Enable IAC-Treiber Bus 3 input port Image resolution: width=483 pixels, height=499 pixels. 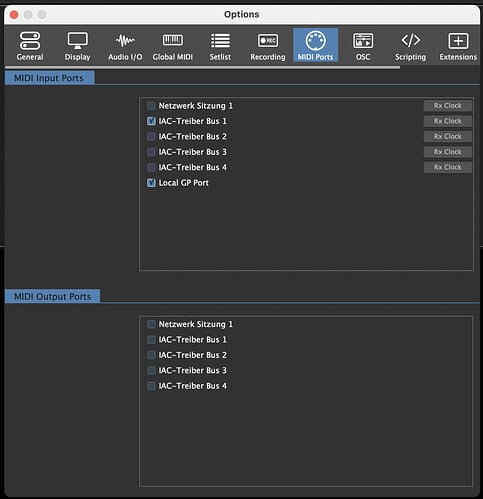click(151, 152)
